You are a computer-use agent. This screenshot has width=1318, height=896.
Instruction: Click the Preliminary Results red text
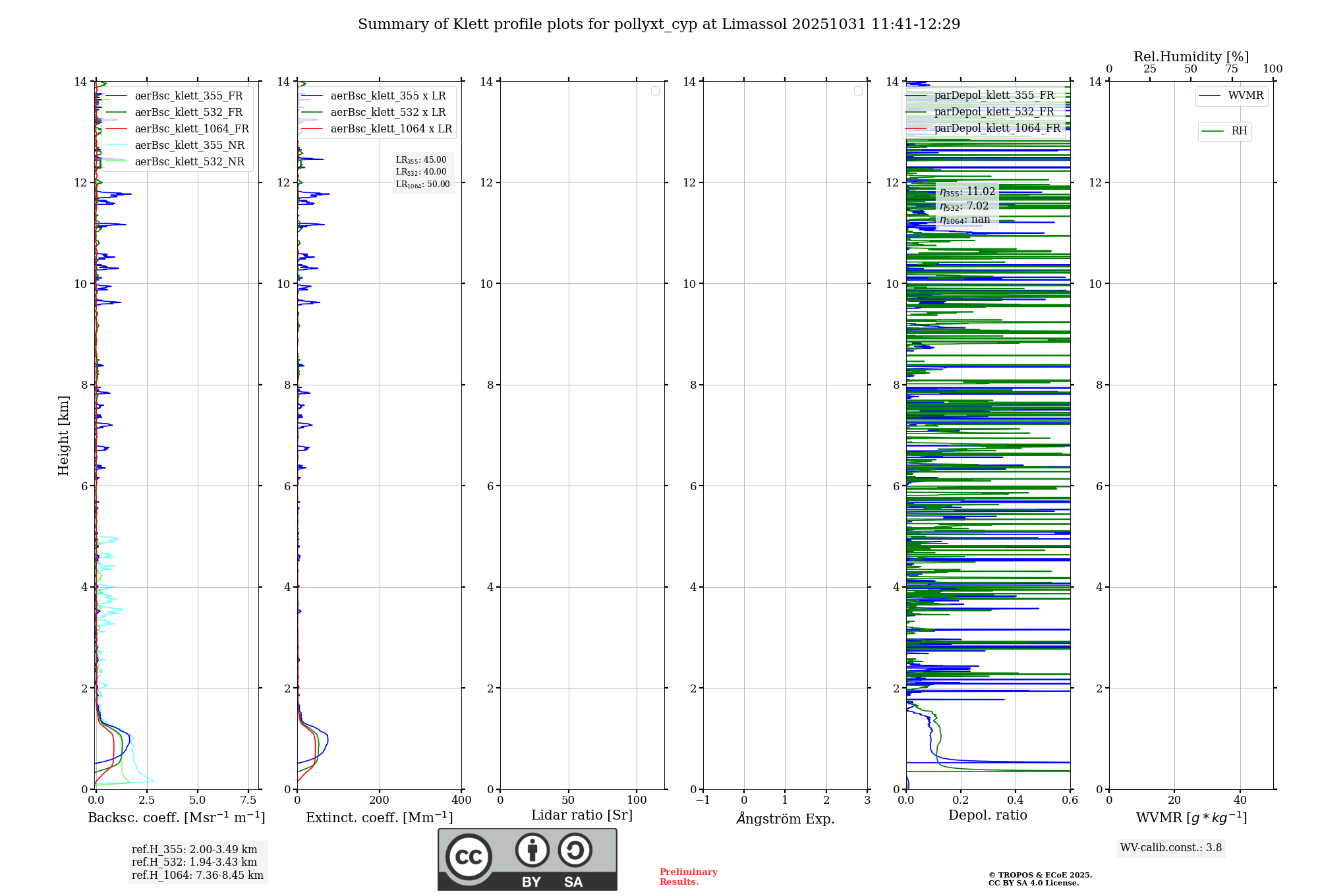coord(688,876)
